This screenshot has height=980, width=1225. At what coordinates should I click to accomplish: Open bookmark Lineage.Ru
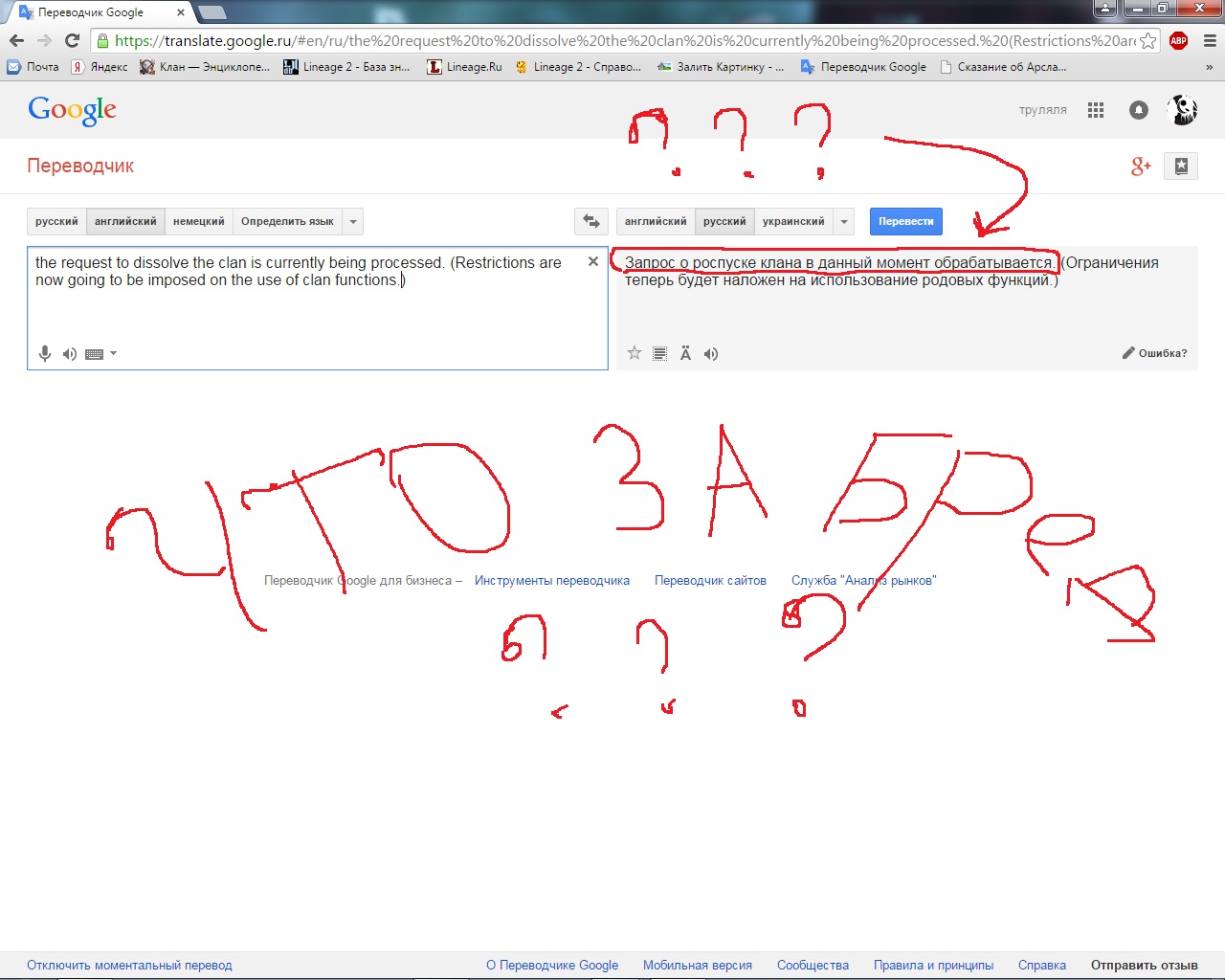click(x=464, y=67)
